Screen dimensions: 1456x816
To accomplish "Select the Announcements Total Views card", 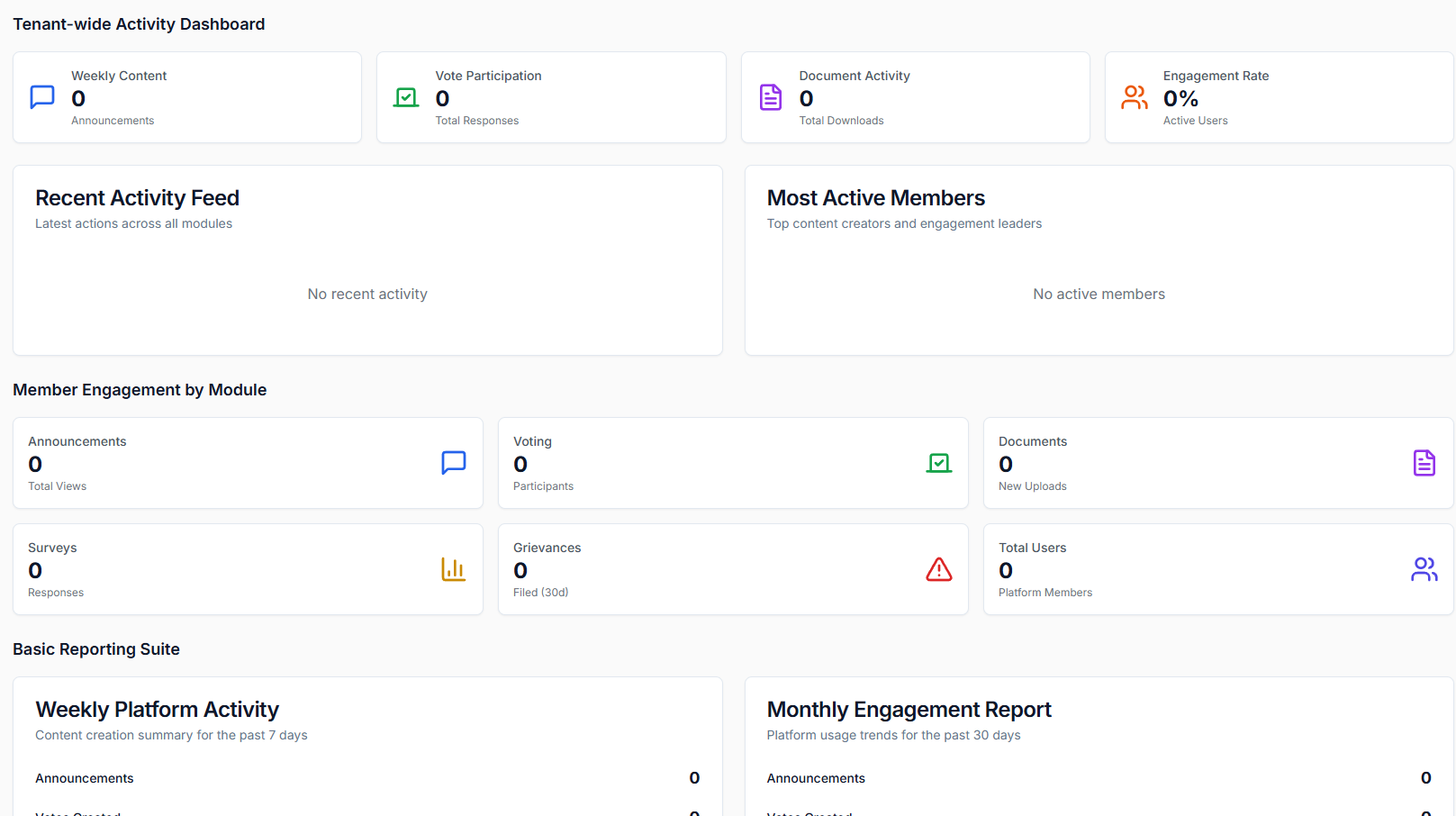I will (248, 463).
